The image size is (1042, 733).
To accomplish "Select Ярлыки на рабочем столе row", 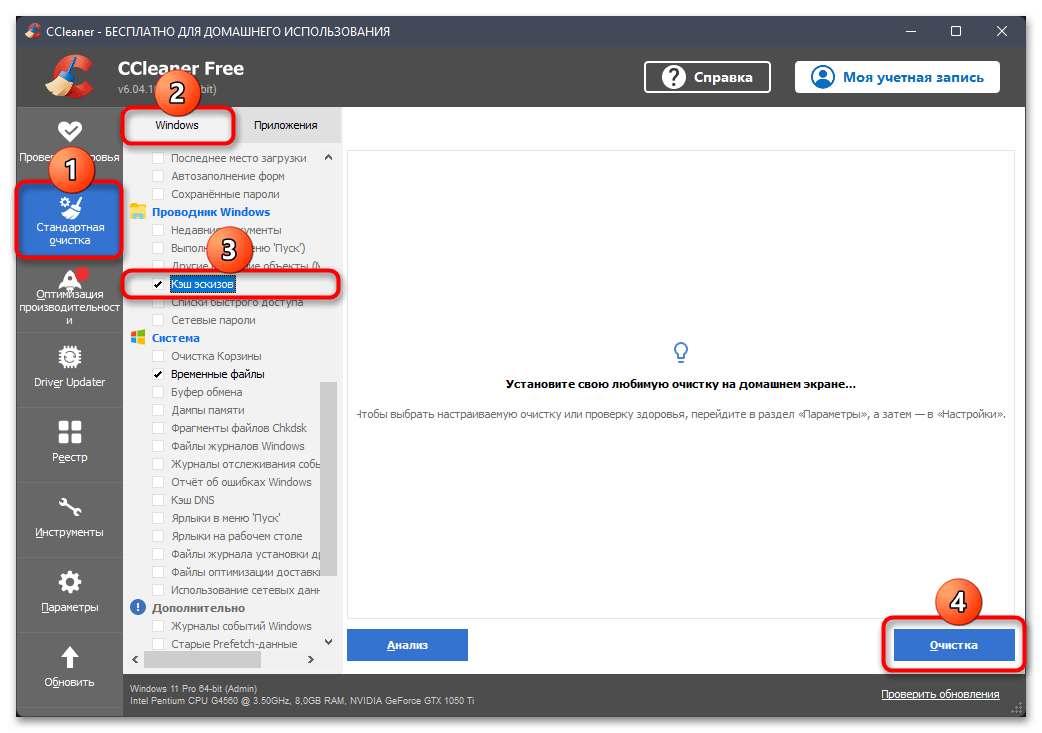I will pos(237,536).
